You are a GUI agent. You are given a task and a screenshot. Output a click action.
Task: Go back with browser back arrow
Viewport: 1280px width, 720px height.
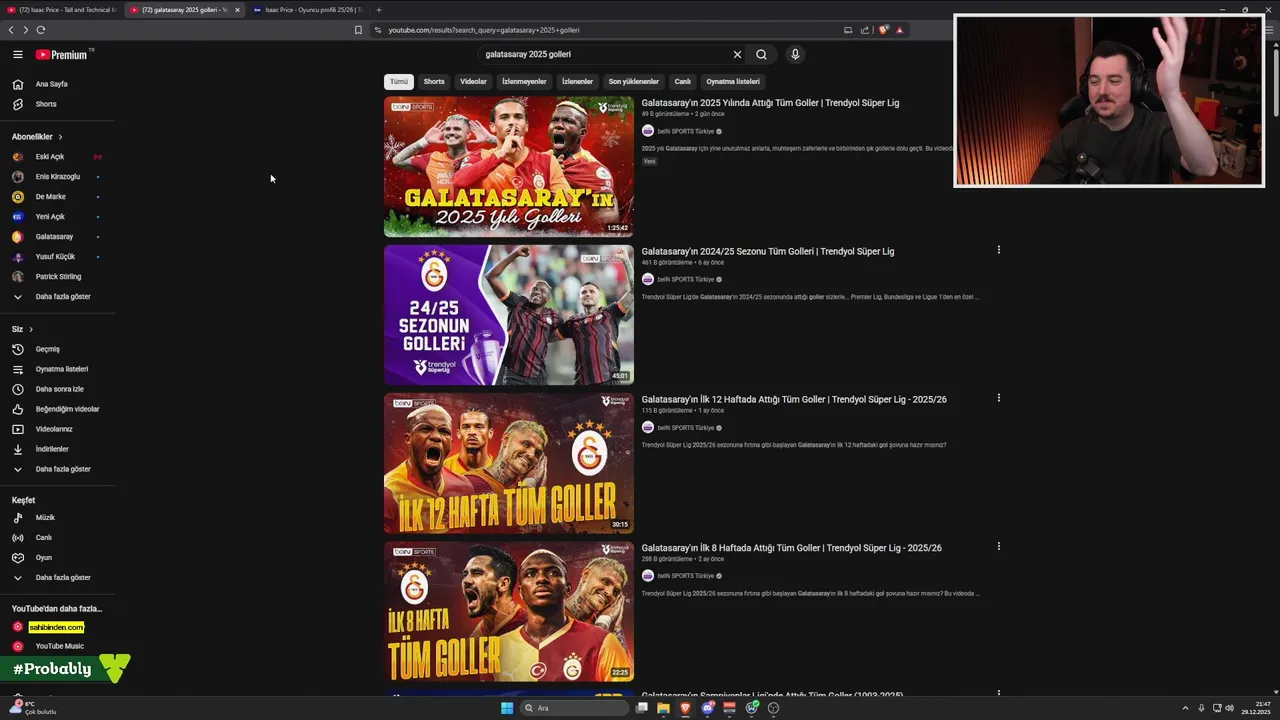point(11,30)
